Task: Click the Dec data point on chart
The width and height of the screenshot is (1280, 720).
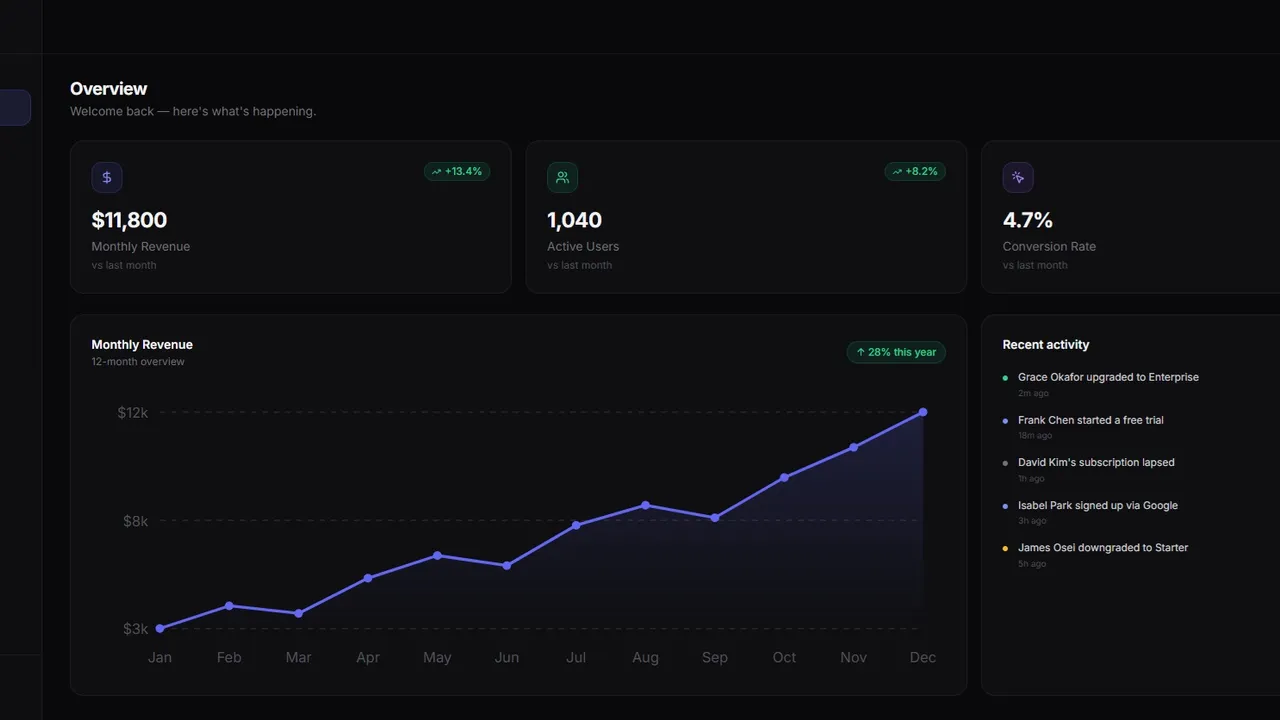Action: 923,412
